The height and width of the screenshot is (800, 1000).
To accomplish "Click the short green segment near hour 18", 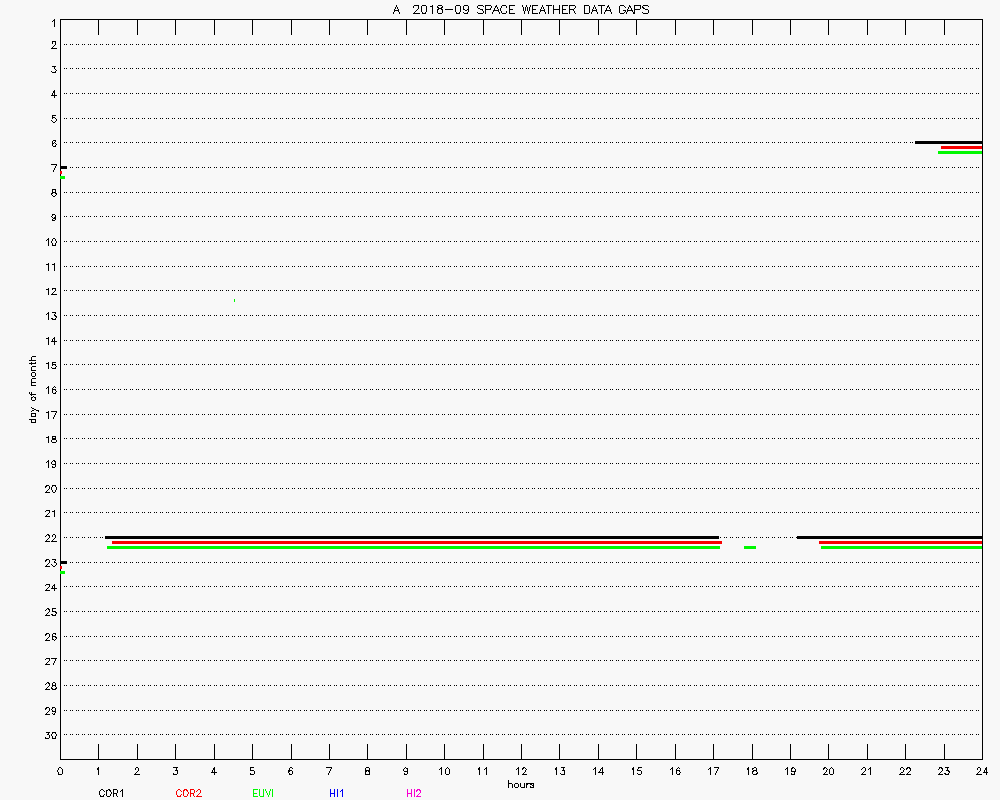I will [750, 548].
